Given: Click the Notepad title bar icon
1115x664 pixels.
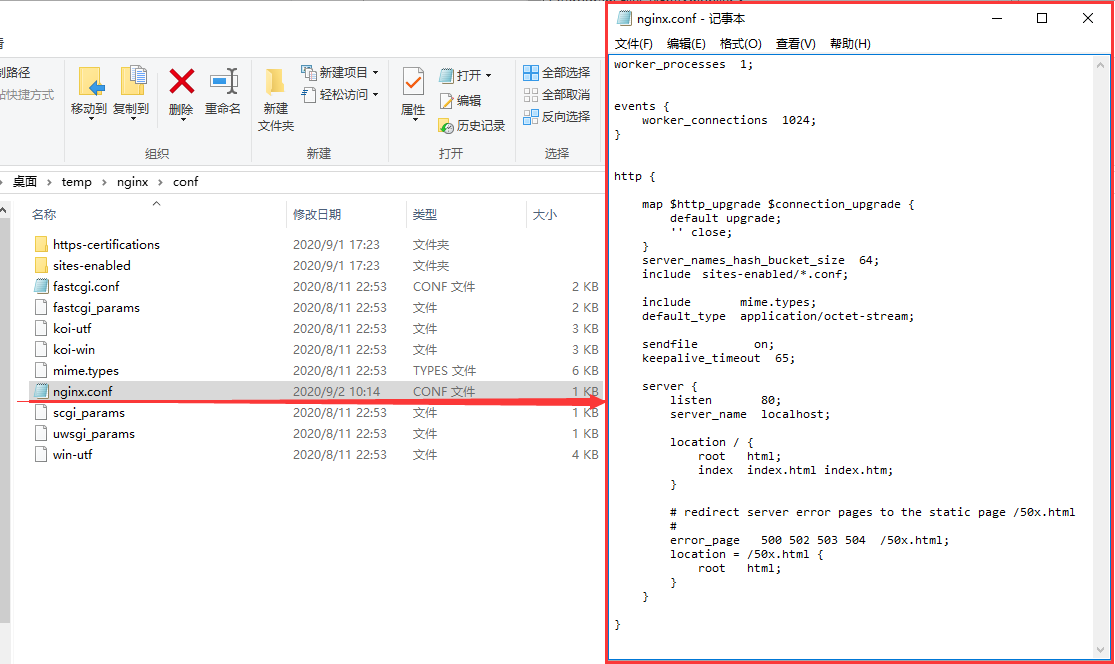Looking at the screenshot, I should coord(624,18).
